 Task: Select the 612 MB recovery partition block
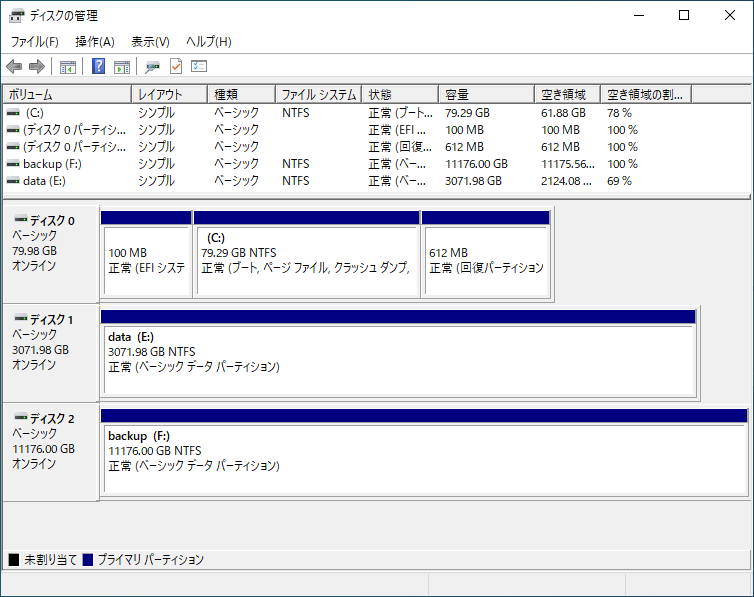[x=486, y=255]
